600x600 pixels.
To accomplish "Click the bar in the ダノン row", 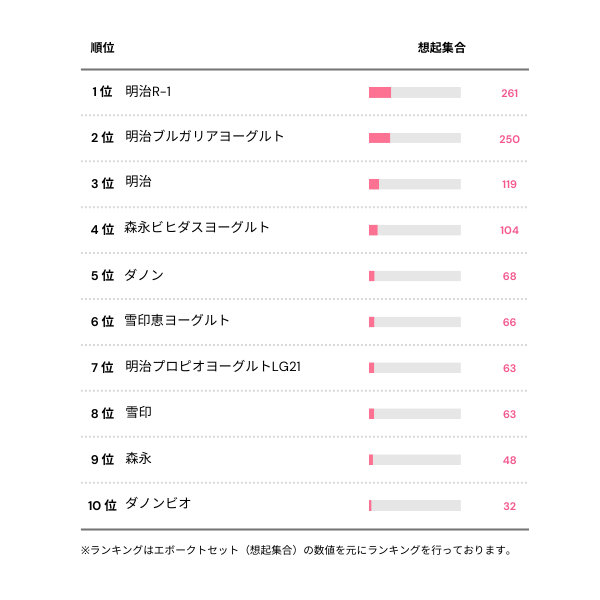I will click(x=414, y=276).
